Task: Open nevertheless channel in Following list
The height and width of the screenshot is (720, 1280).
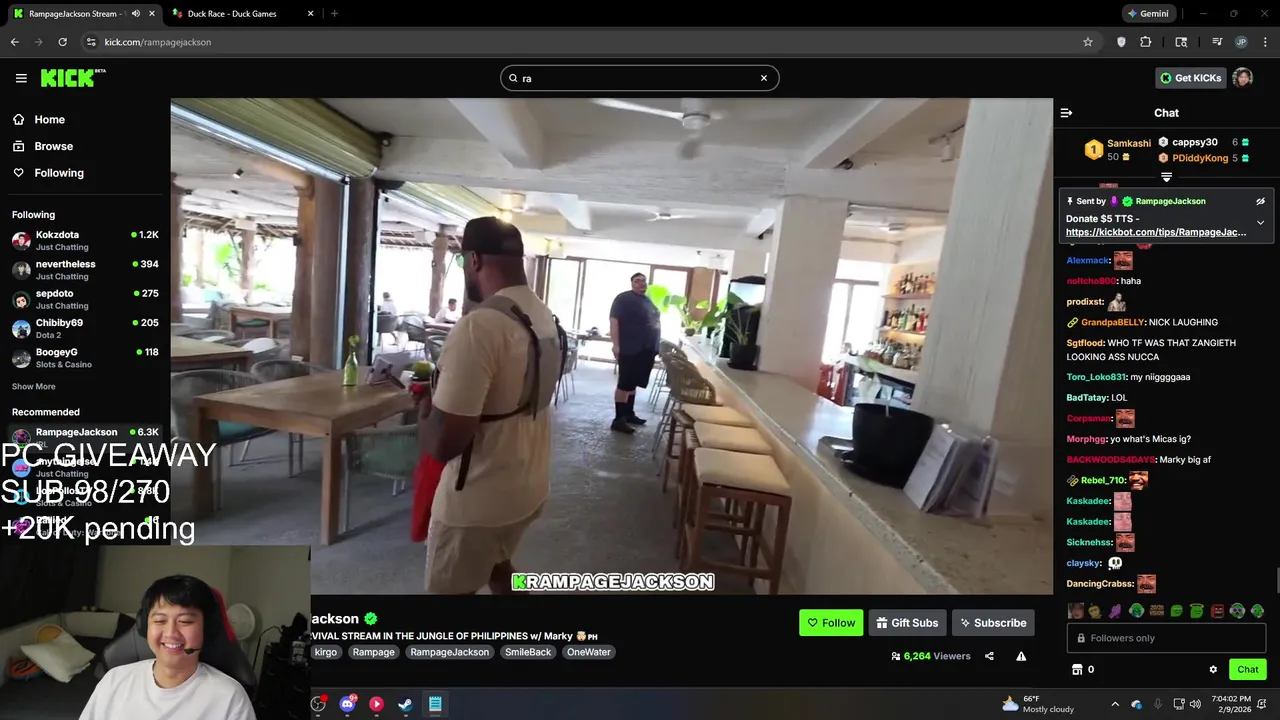Action: pos(85,270)
